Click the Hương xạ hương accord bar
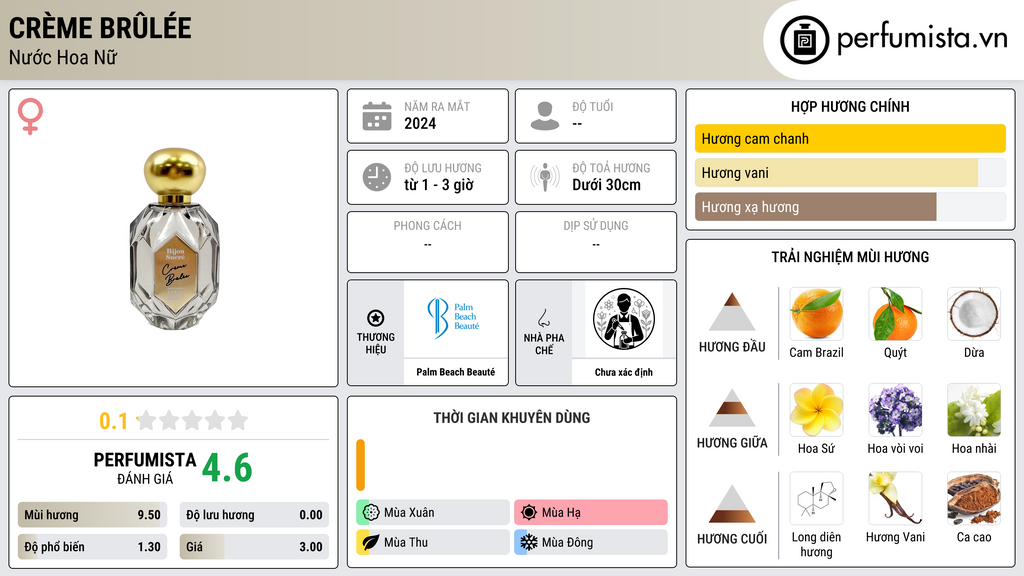1024x576 pixels. pyautogui.click(x=850, y=206)
